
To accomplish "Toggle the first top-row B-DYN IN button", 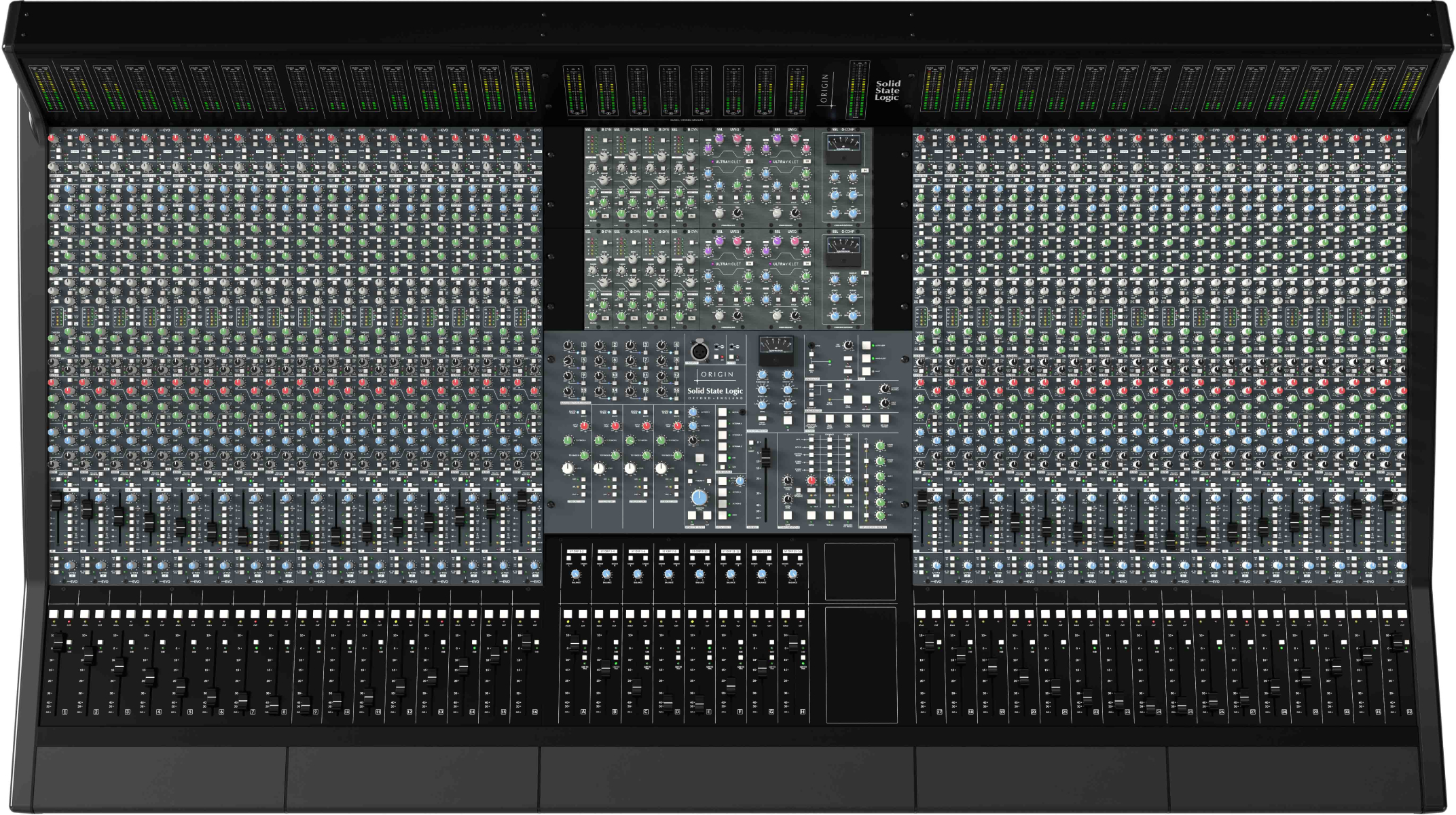I will point(606,215).
